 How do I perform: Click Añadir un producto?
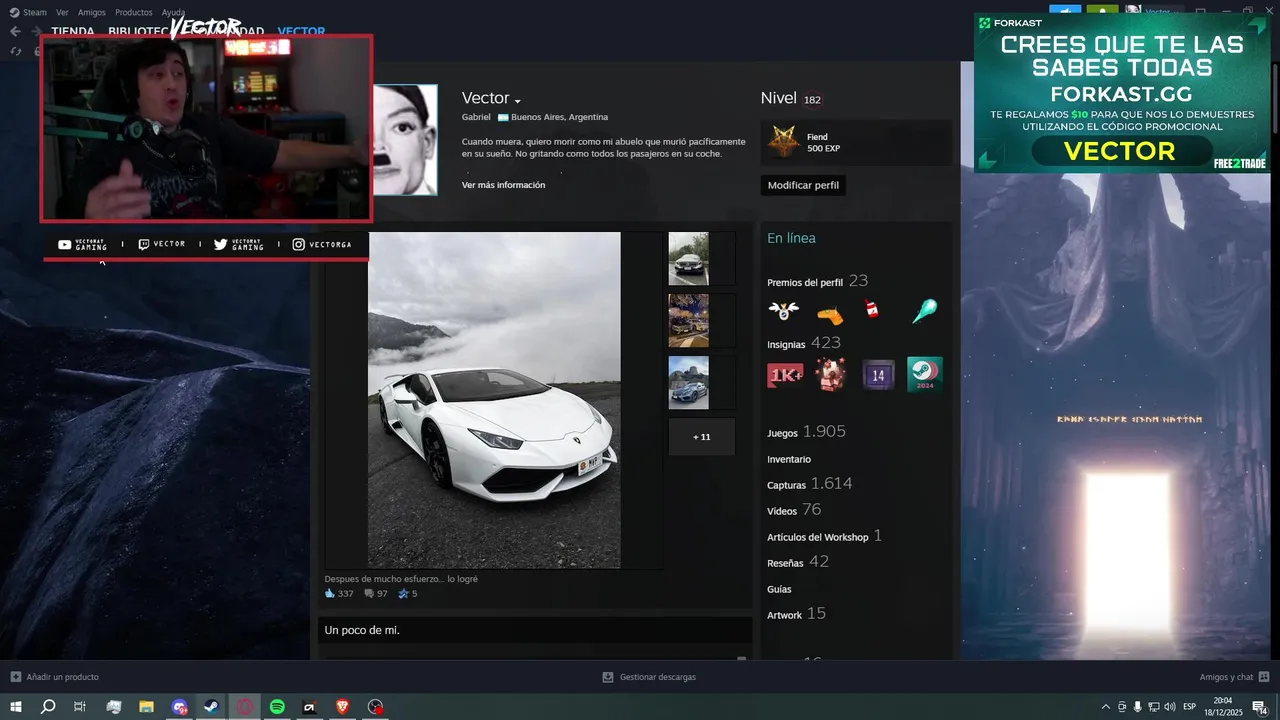click(55, 677)
